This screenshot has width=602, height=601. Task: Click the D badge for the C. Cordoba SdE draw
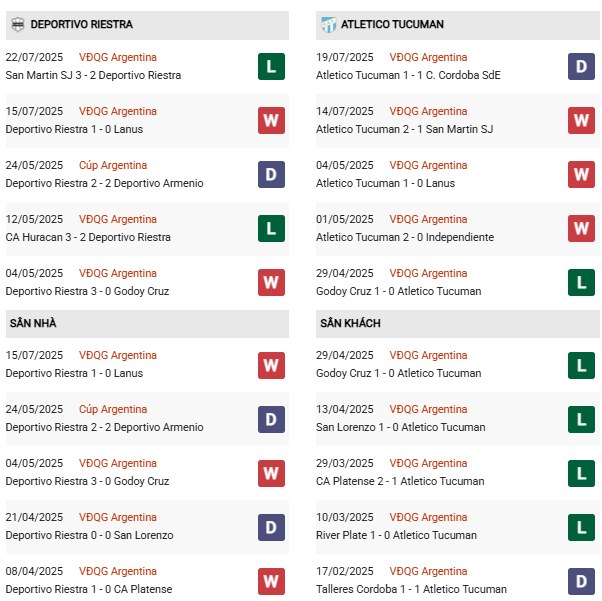[x=582, y=66]
